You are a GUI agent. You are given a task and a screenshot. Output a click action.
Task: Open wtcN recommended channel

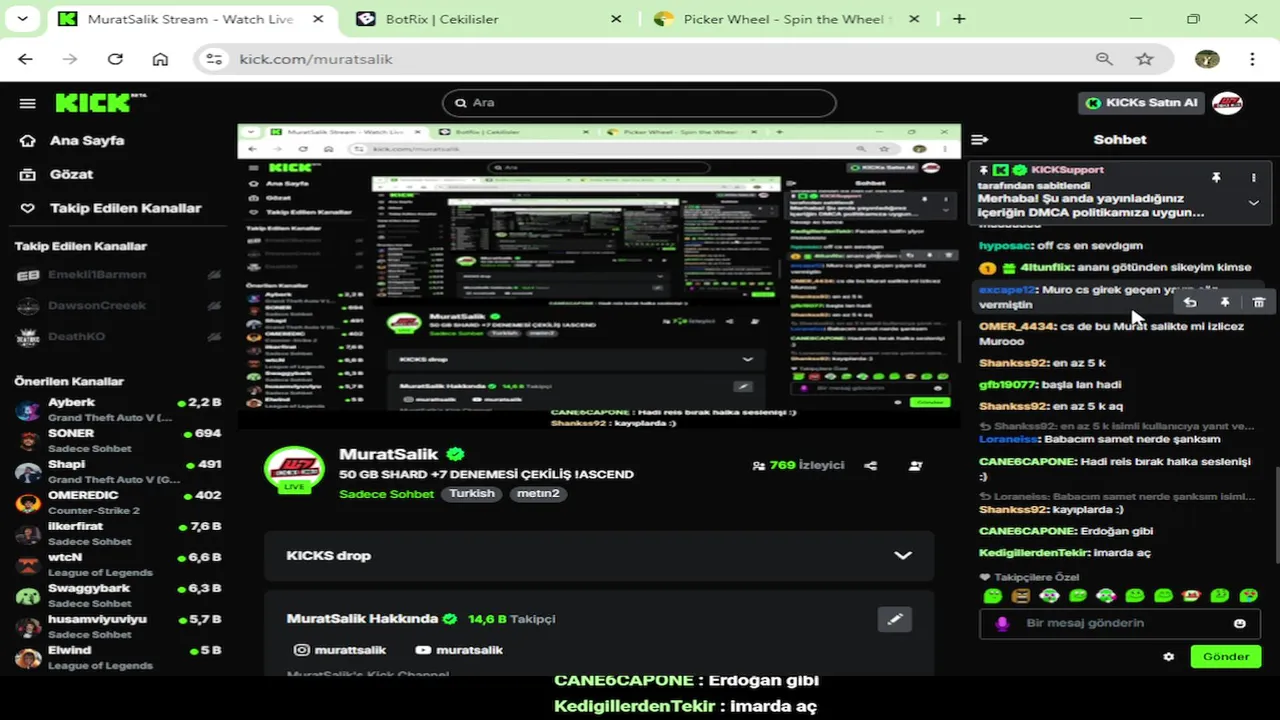click(118, 565)
